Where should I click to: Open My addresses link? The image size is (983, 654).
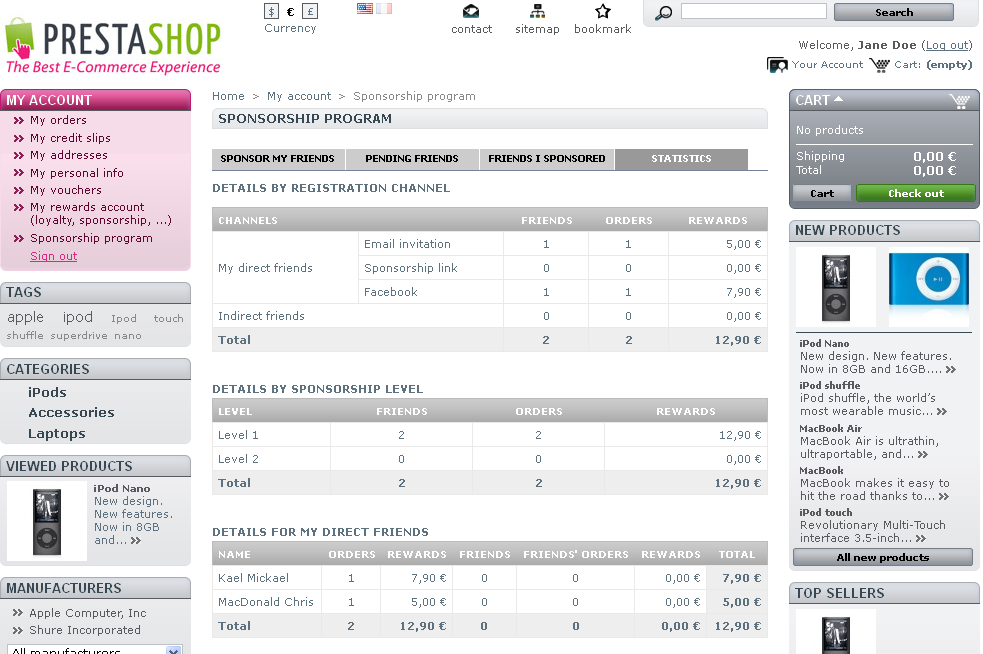tap(69, 155)
